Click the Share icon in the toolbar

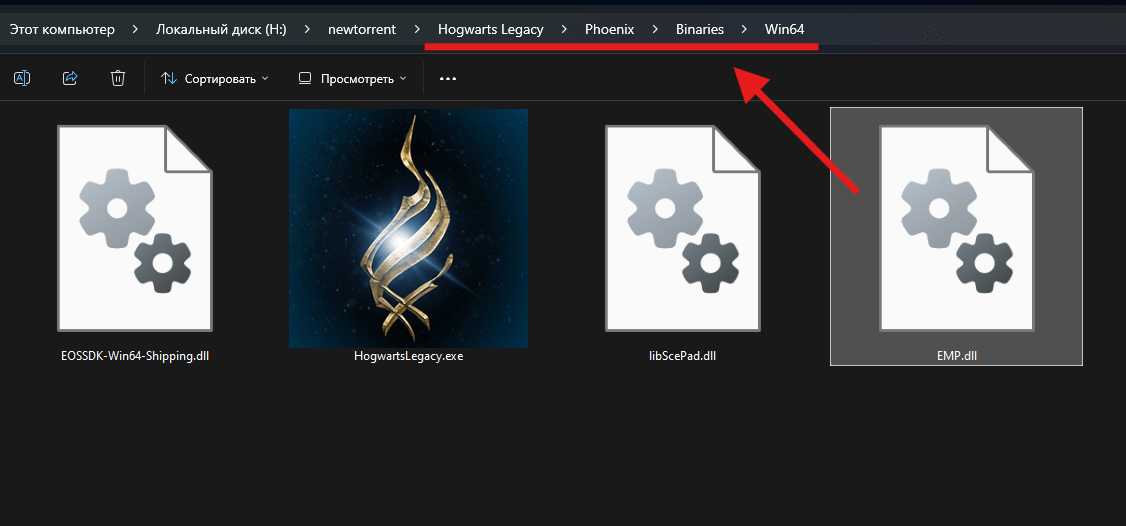coord(70,78)
